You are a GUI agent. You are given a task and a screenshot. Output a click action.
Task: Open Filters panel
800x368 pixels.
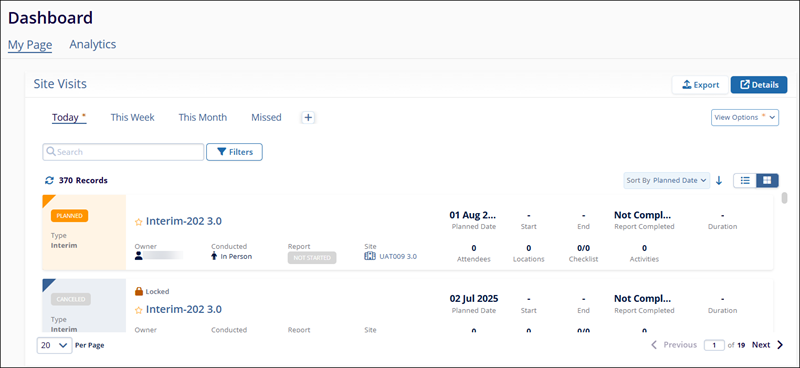click(234, 152)
